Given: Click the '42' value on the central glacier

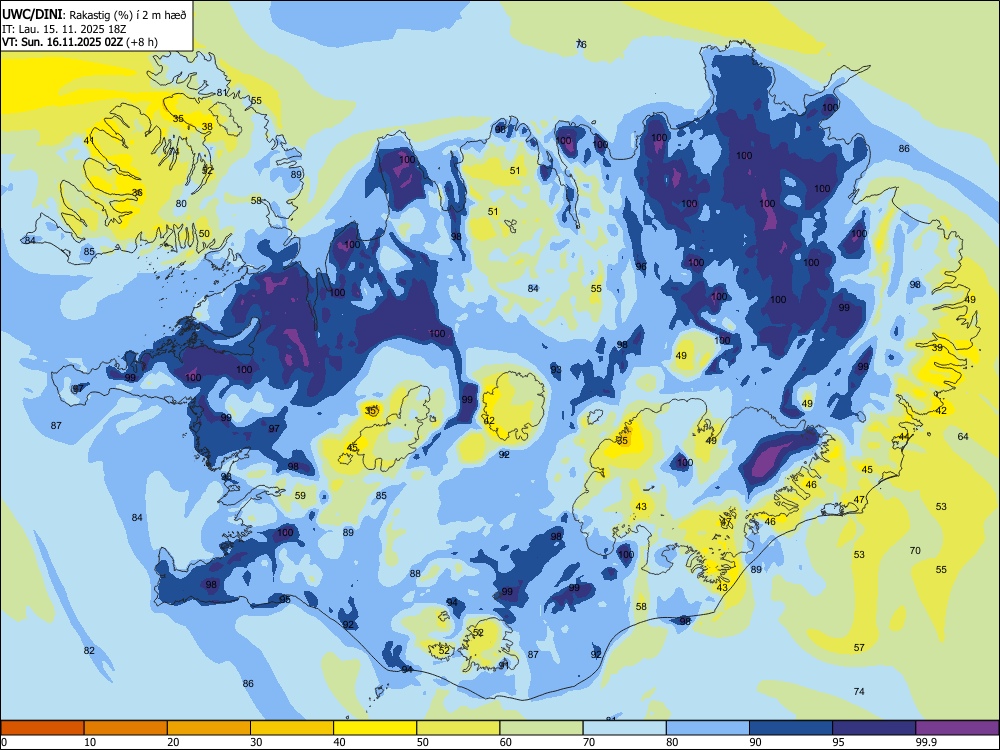Looking at the screenshot, I should (489, 421).
